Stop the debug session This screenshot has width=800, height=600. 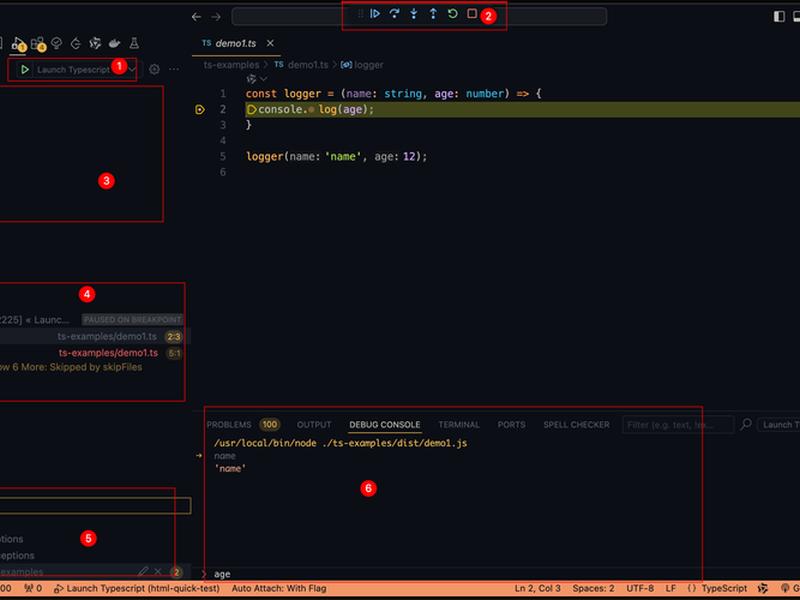[472, 14]
